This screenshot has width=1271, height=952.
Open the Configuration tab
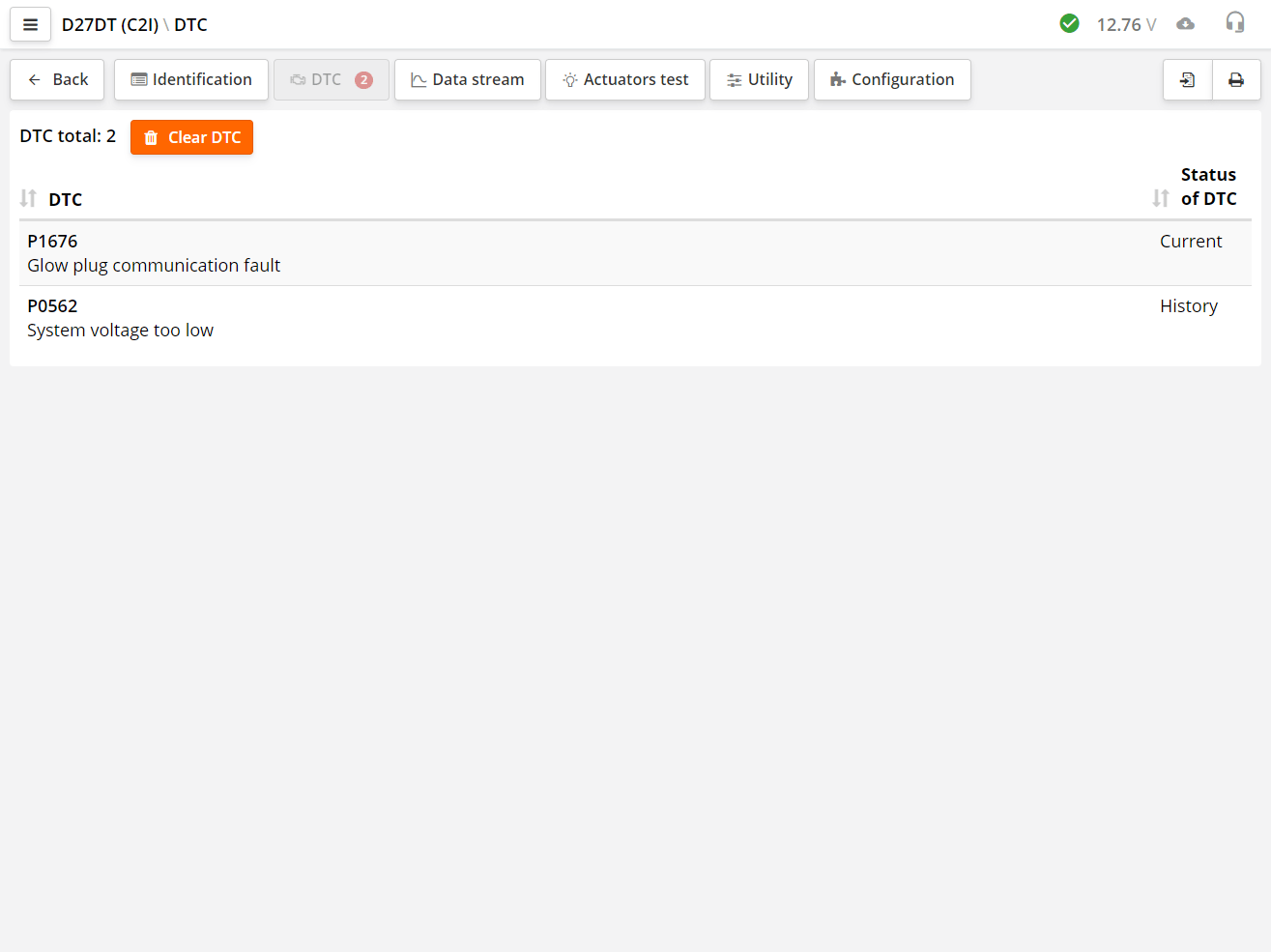[x=891, y=80]
